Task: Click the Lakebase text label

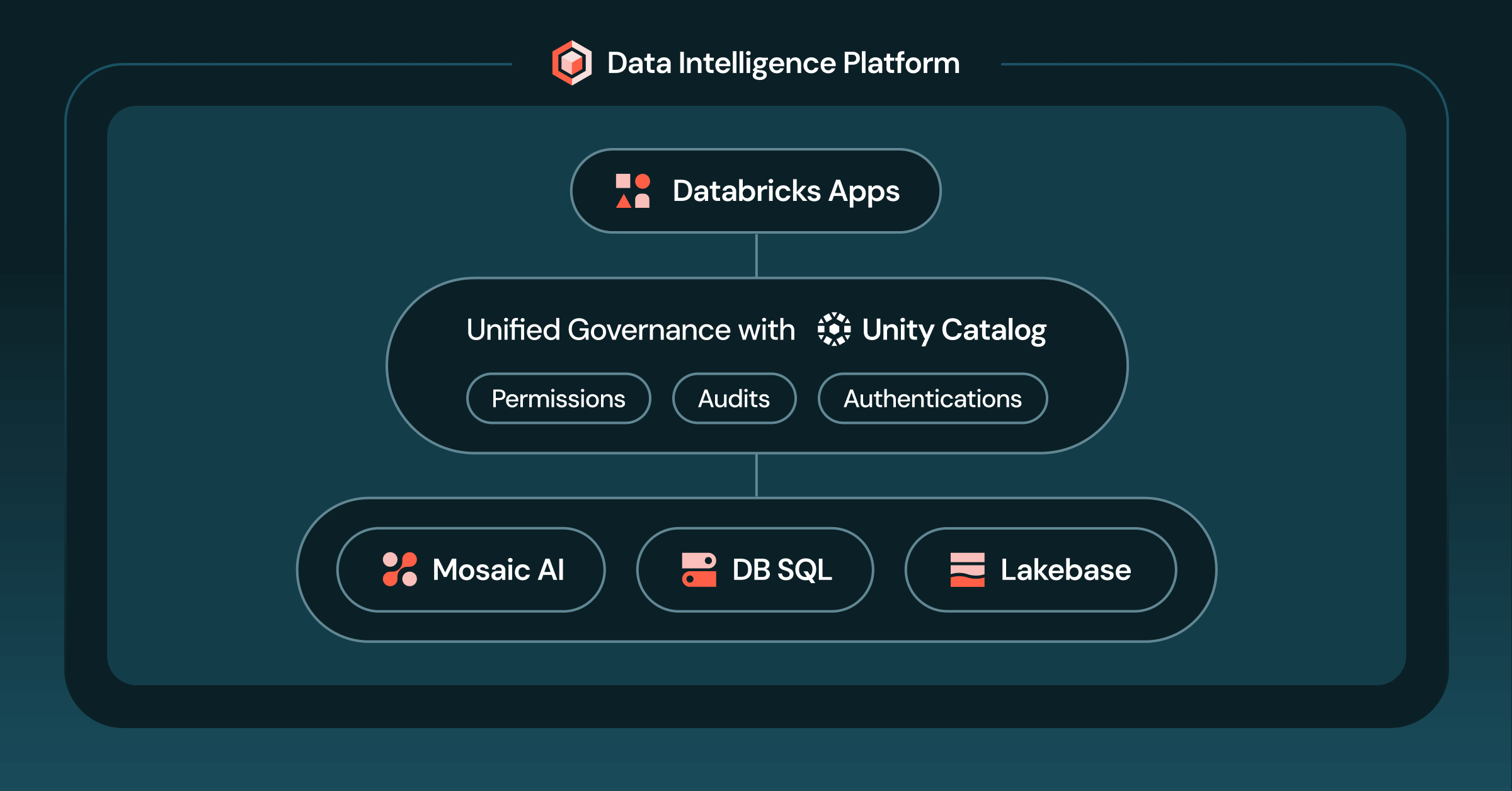Action: click(1065, 569)
